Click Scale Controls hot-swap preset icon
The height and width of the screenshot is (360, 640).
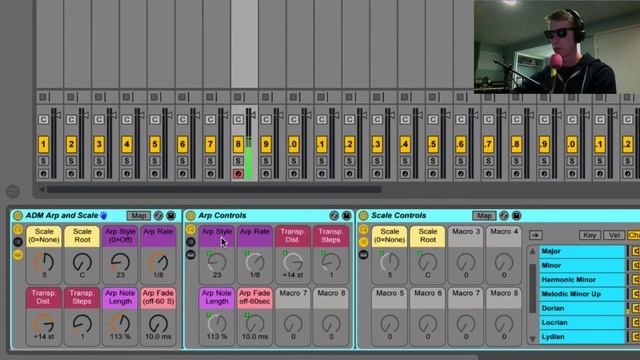(504, 216)
